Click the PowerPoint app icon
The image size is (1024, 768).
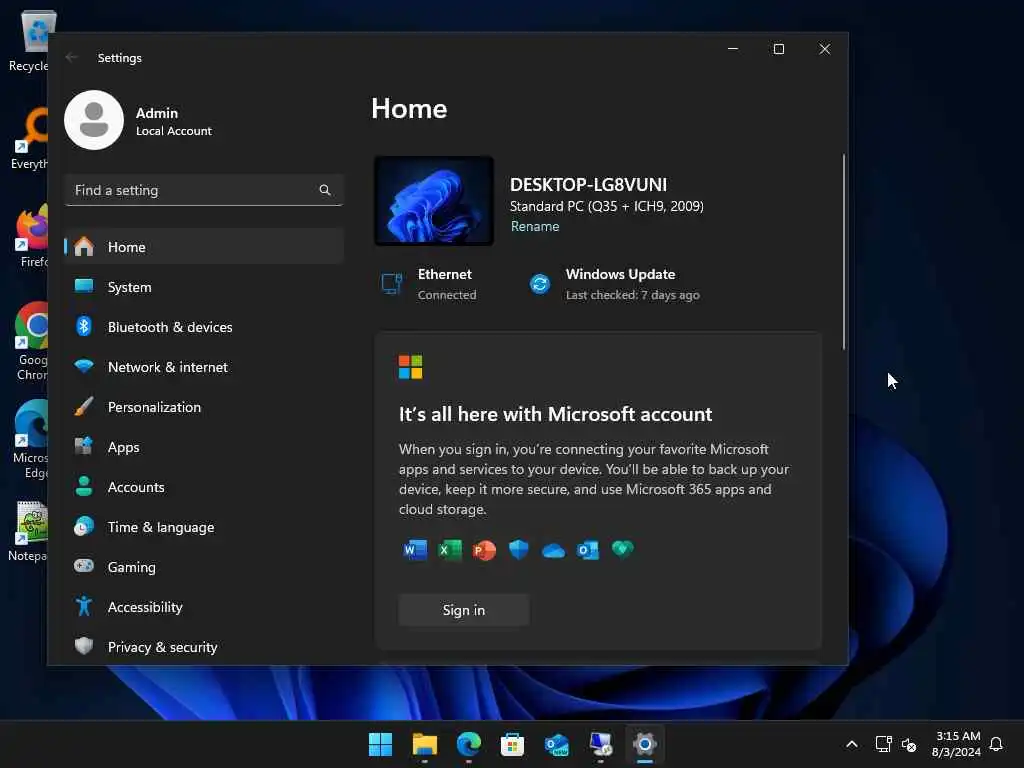(484, 550)
